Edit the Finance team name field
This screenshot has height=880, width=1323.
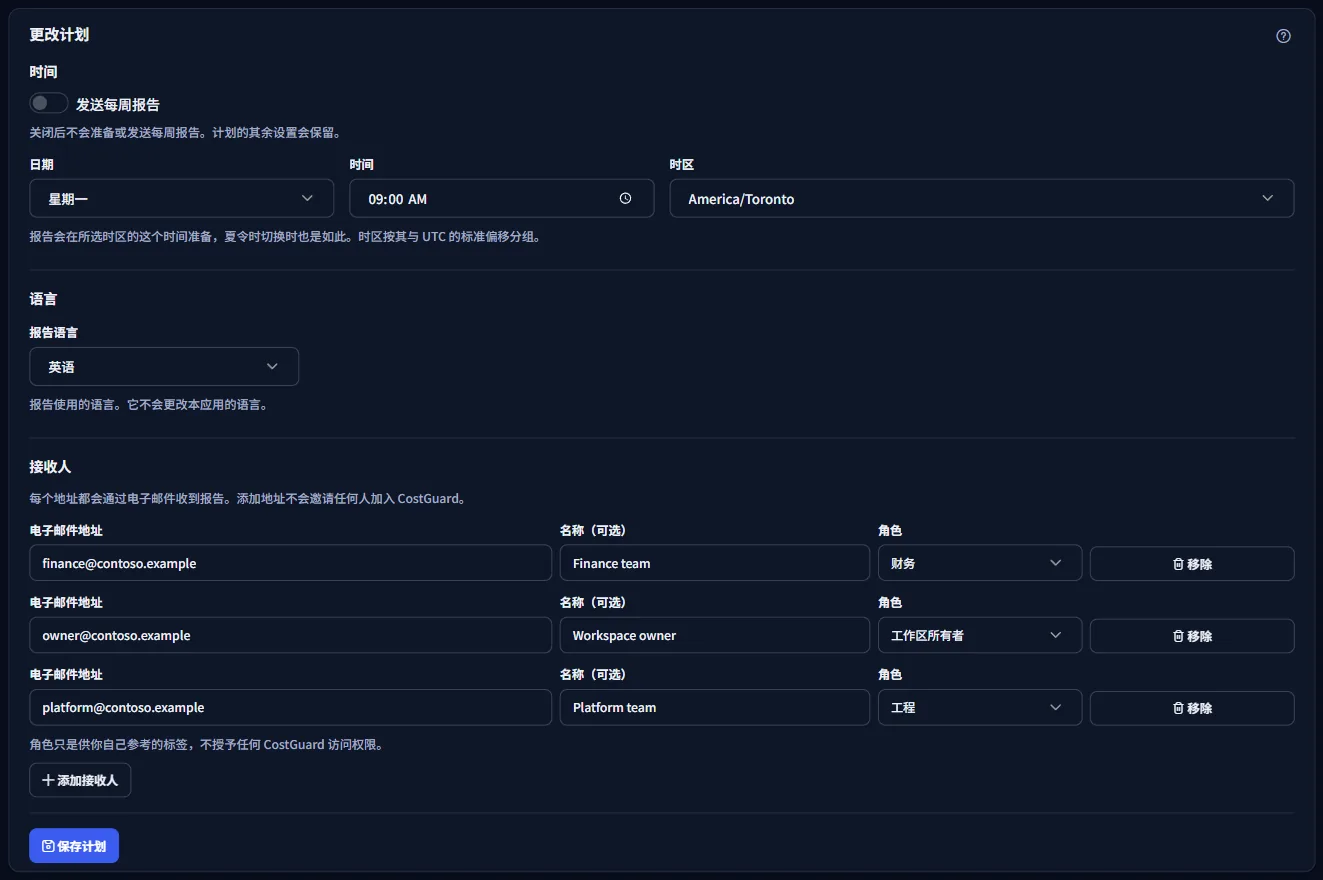(714, 563)
